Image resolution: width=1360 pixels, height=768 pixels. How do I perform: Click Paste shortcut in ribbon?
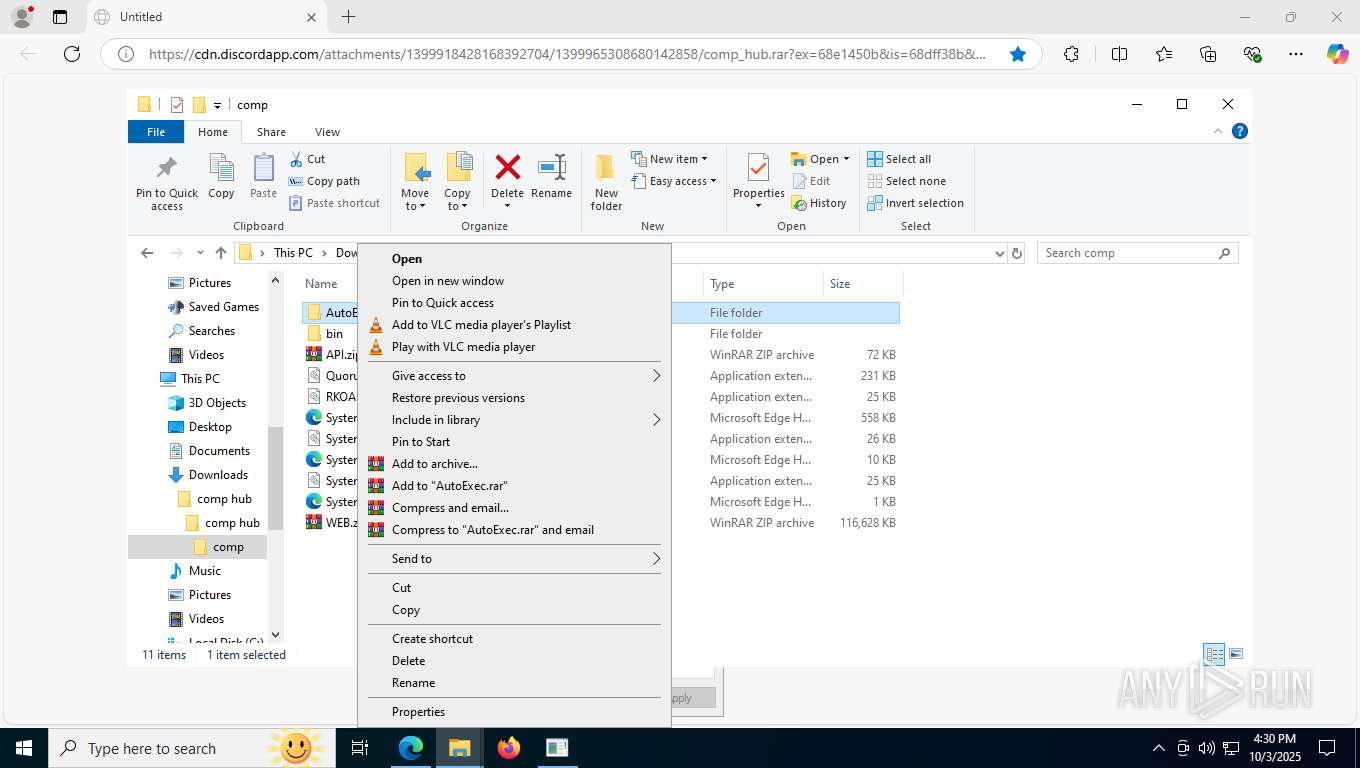coord(334,203)
